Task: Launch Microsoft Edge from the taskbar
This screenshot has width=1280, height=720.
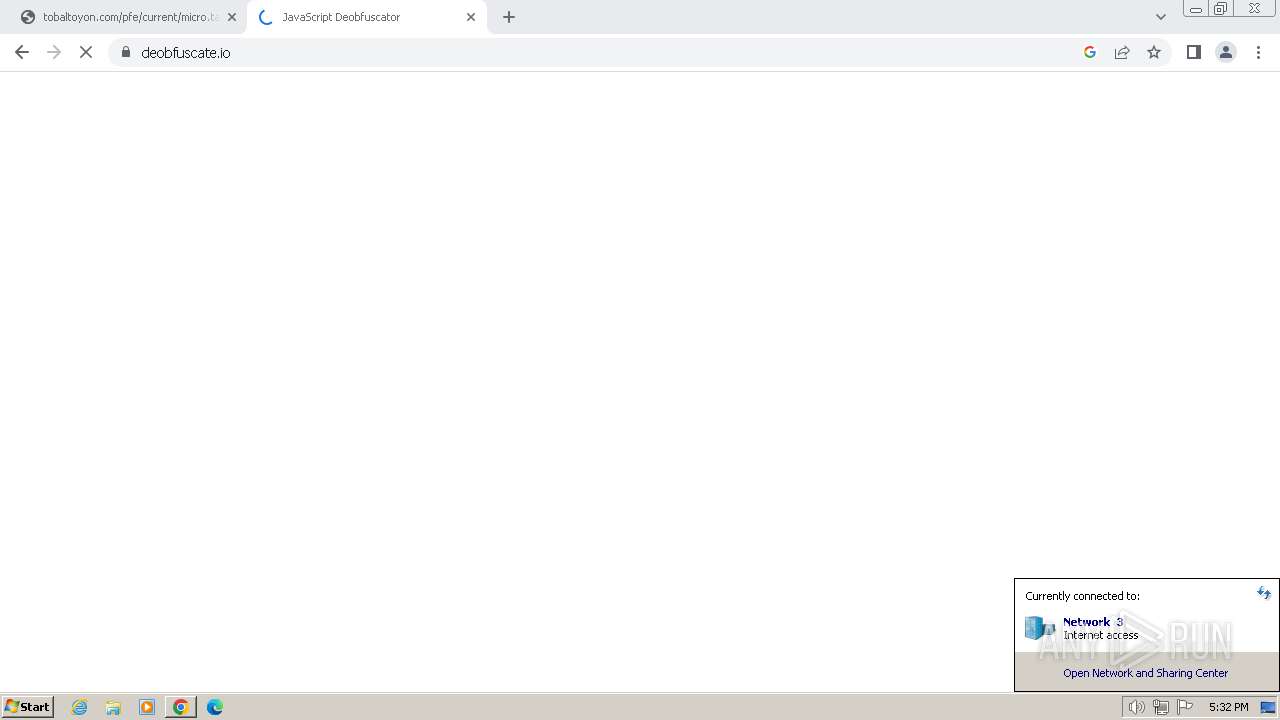Action: tap(215, 707)
